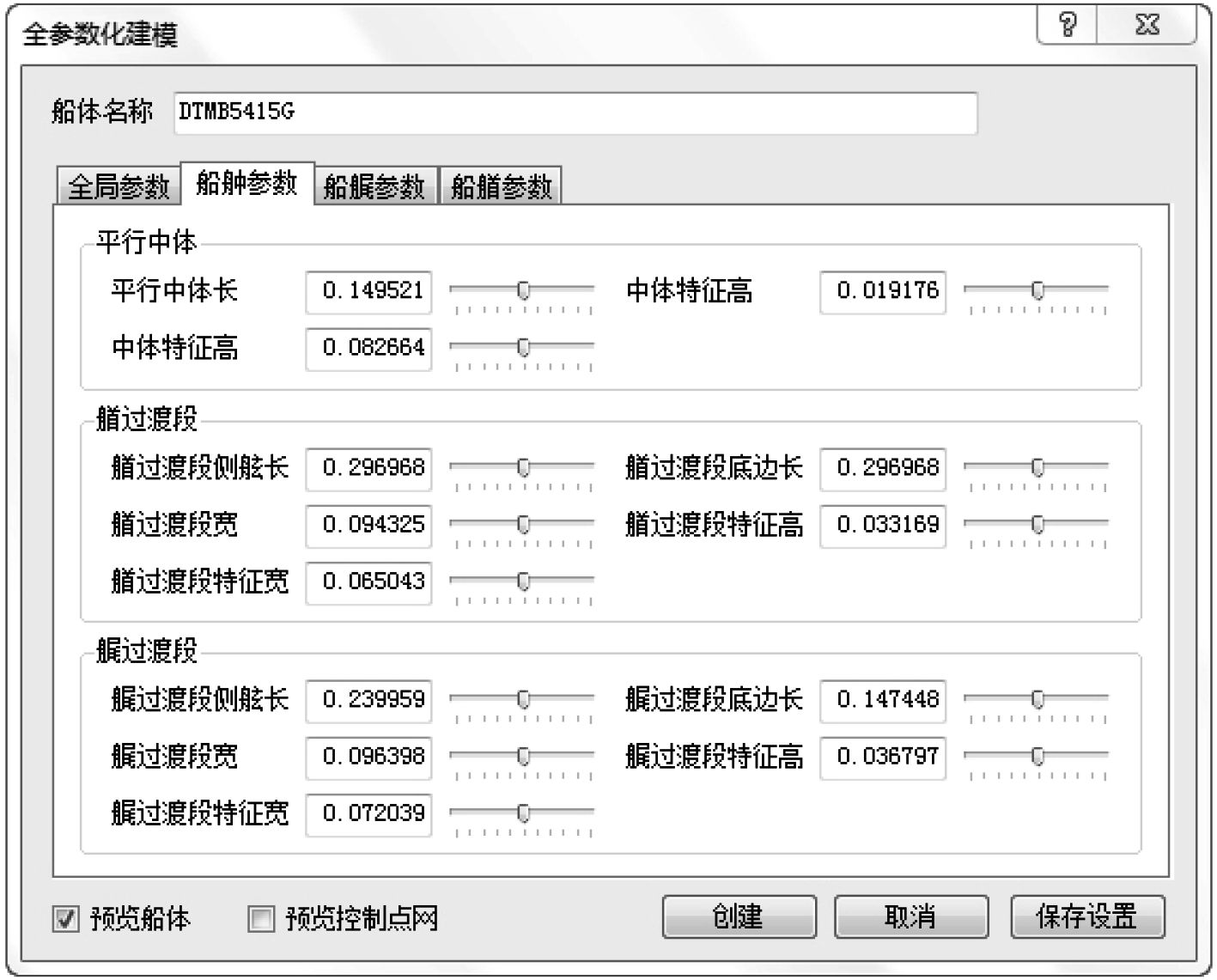Enable the 预览控制点网 checkbox
The height and width of the screenshot is (980, 1217).
click(x=260, y=919)
